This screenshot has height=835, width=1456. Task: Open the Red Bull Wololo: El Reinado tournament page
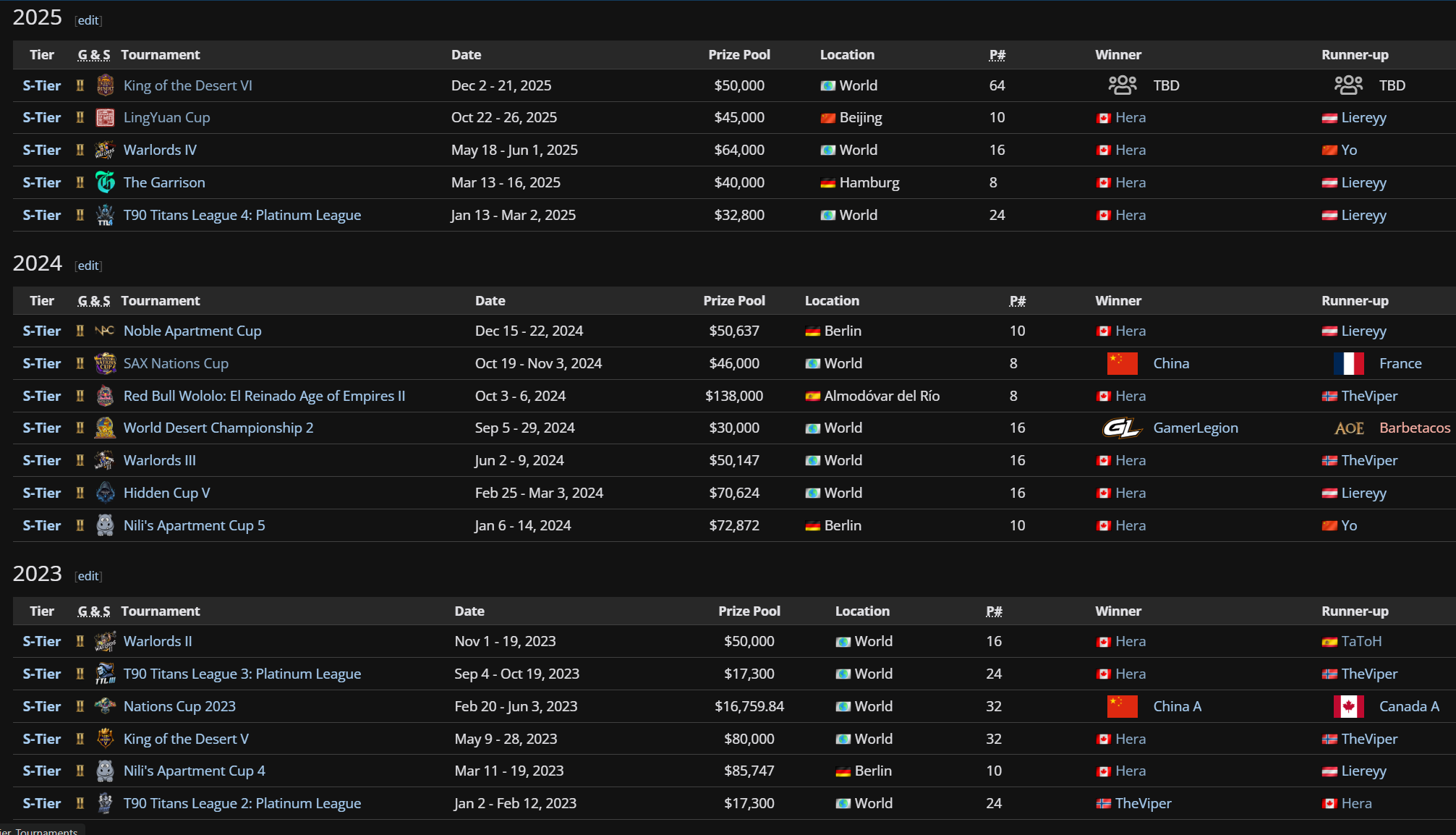click(264, 396)
